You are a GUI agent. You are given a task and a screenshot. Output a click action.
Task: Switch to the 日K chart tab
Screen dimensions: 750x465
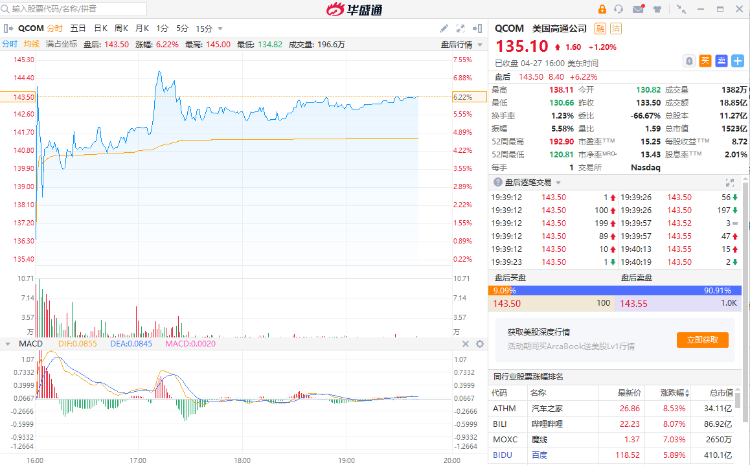click(100, 29)
